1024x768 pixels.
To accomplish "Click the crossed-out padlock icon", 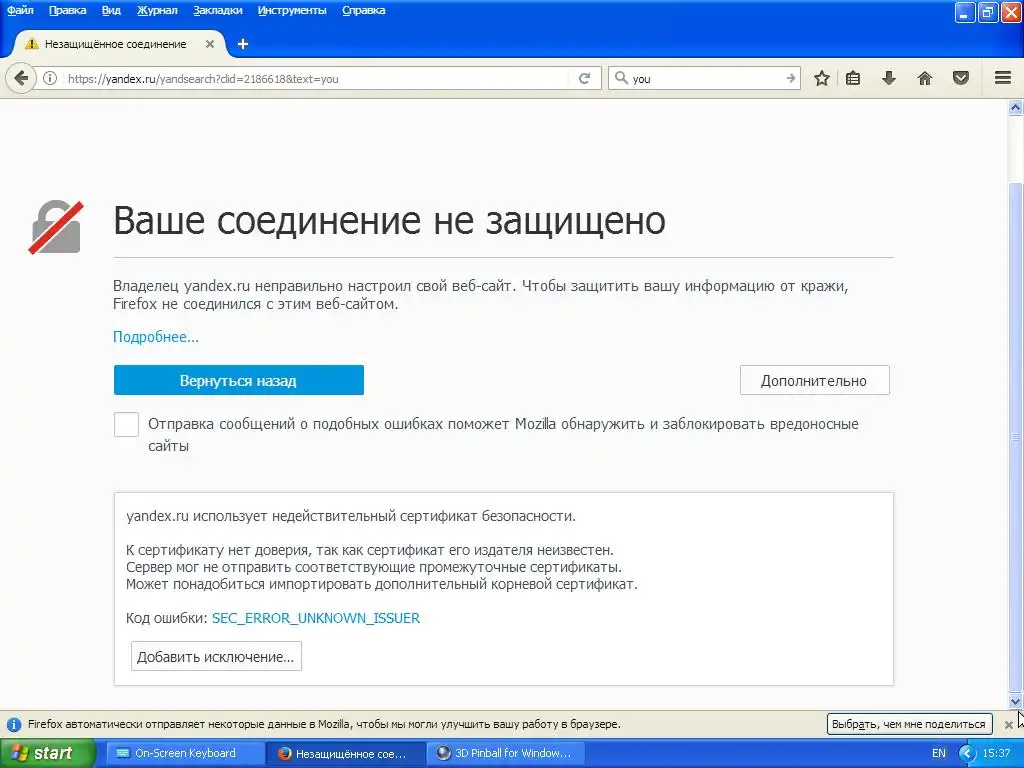I will click(x=56, y=227).
